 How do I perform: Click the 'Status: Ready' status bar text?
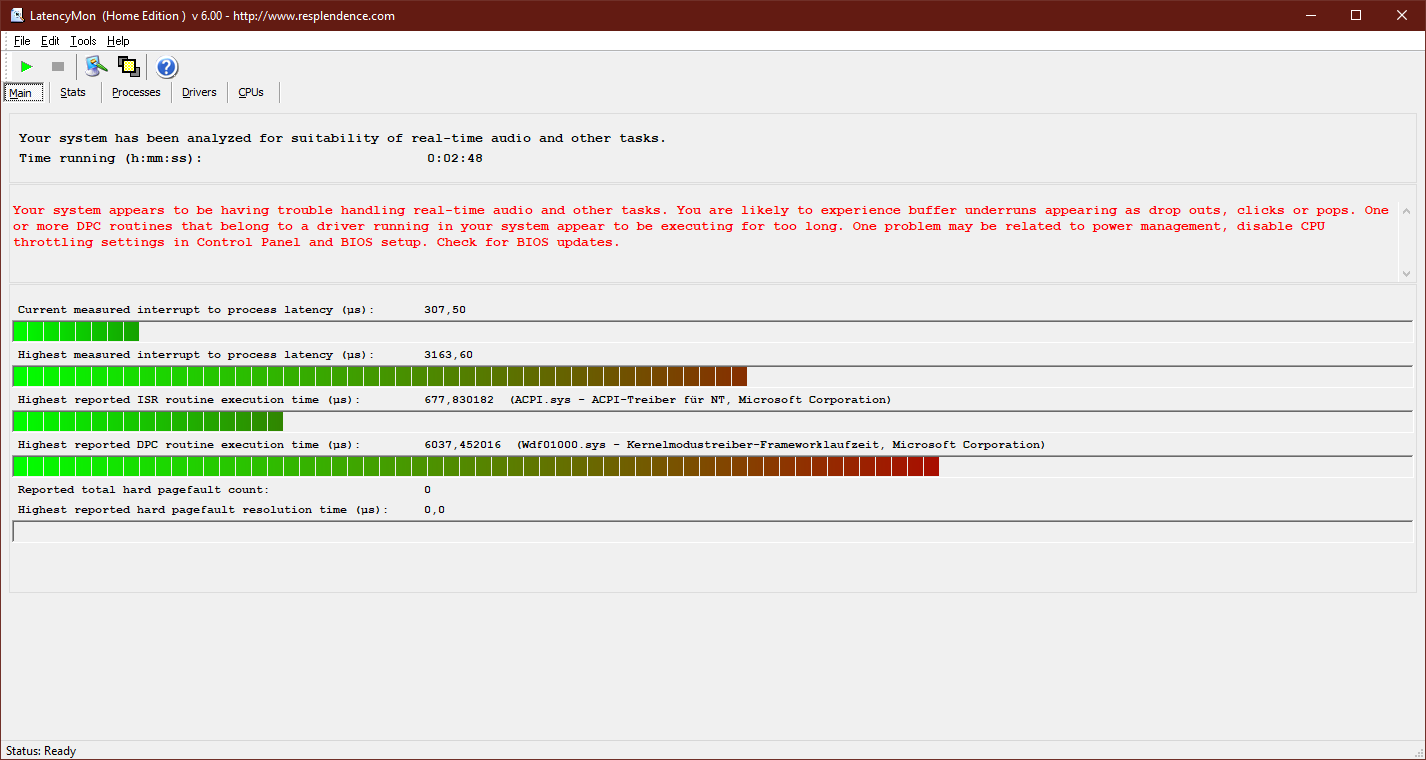(x=41, y=751)
